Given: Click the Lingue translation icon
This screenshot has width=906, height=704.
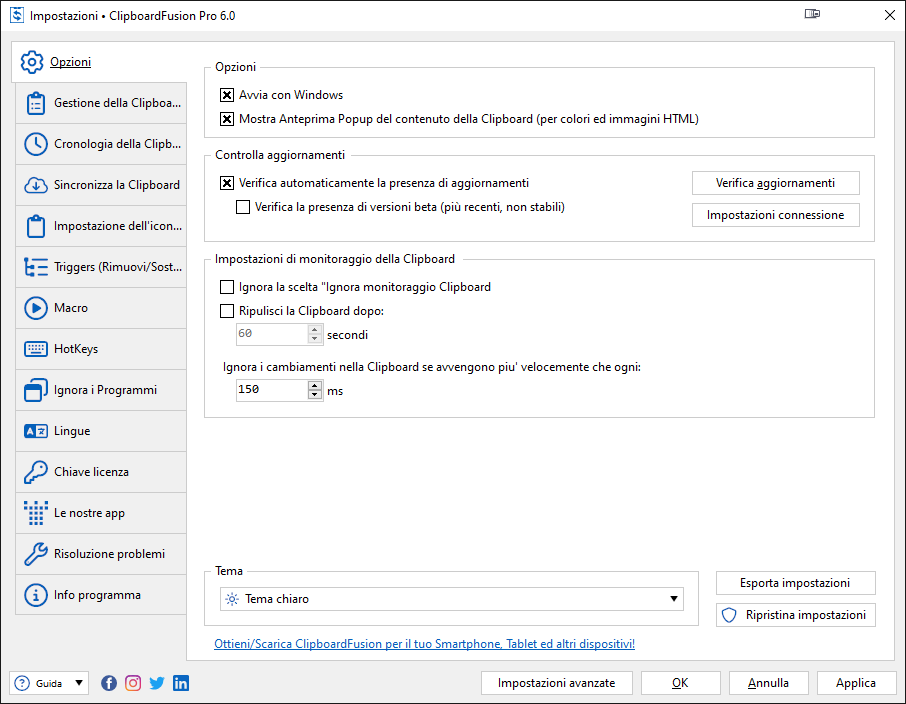Looking at the screenshot, I should click(36, 431).
